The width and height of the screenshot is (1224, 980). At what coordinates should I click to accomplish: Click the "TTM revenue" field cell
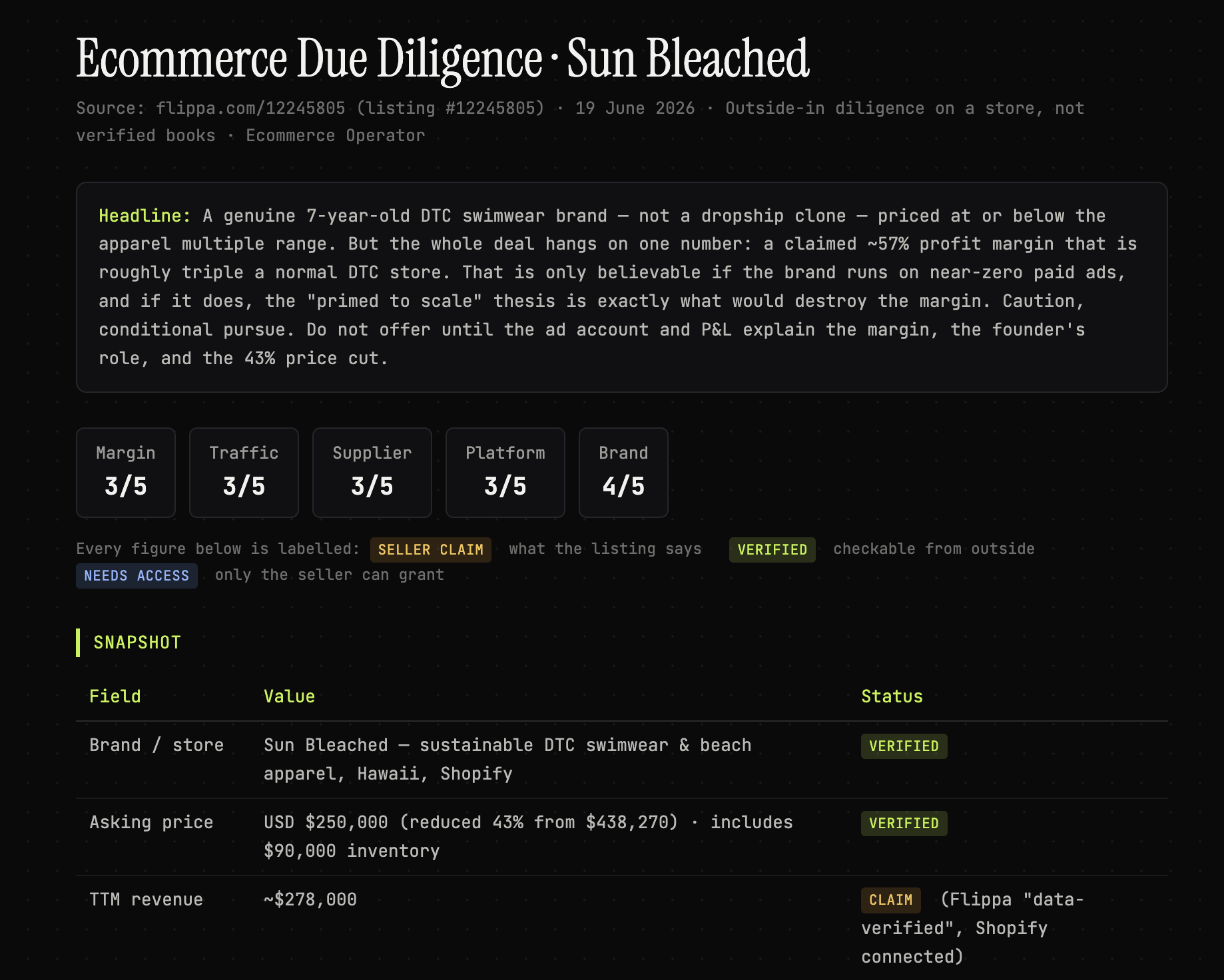[146, 899]
